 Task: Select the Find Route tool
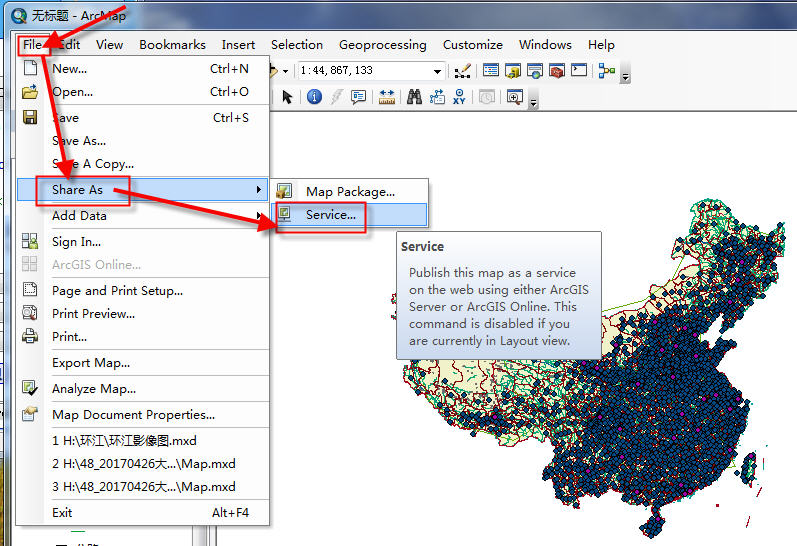437,97
